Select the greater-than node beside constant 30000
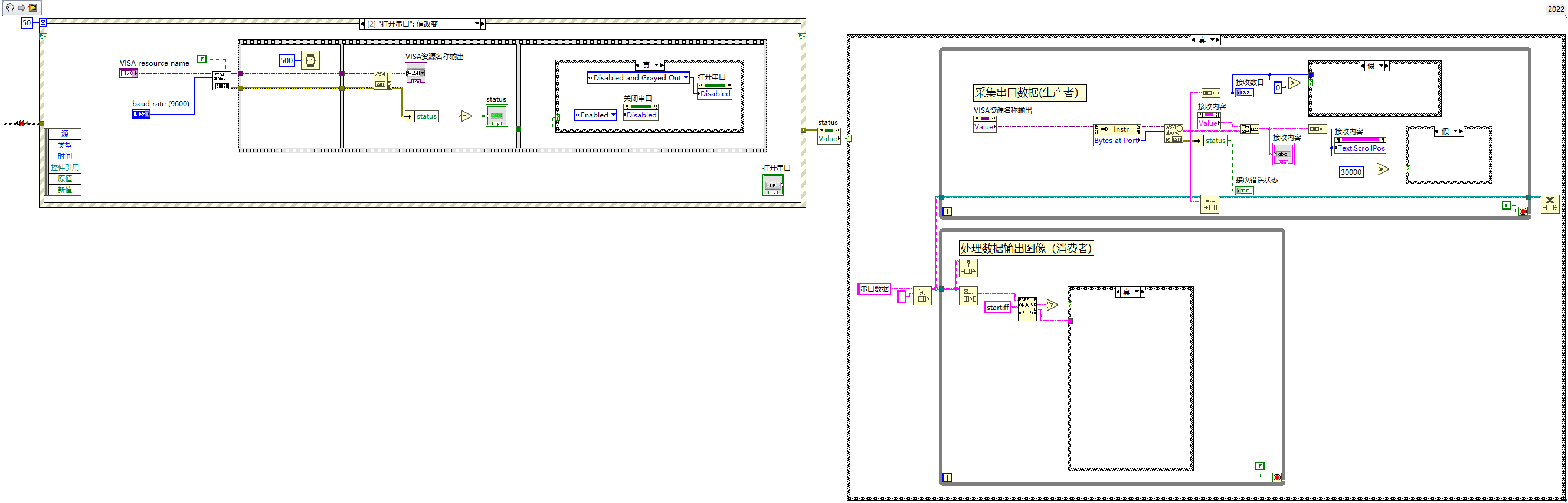The height and width of the screenshot is (503, 1568). (1383, 169)
